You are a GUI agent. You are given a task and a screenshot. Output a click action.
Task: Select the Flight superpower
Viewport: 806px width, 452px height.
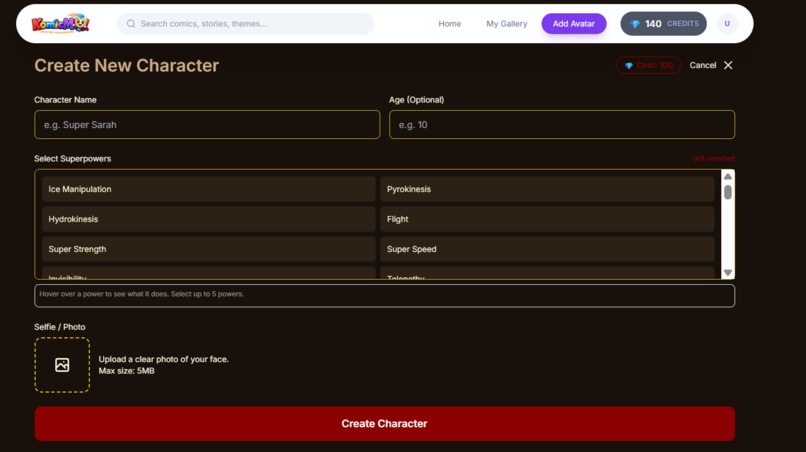tap(547, 219)
